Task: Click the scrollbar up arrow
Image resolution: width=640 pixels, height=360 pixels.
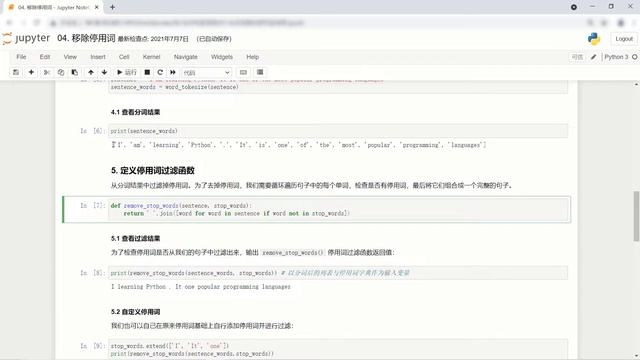Action: click(x=636, y=84)
